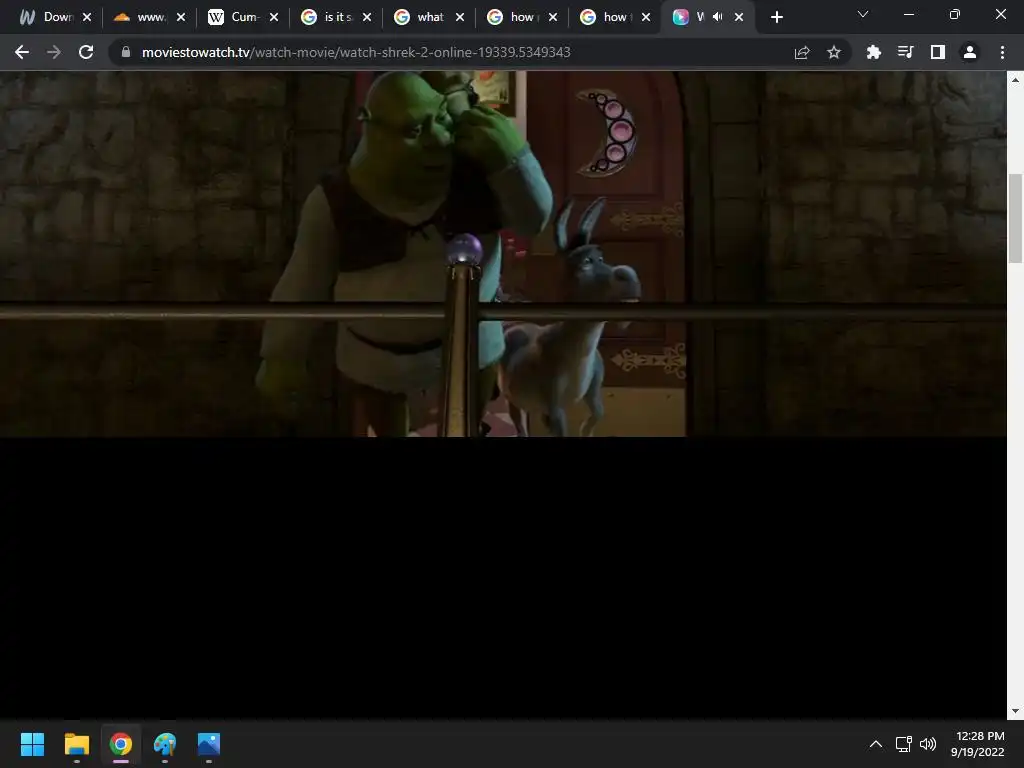Close the active movie tab
Screen dimensions: 1024x768
pyautogui.click(x=739, y=18)
